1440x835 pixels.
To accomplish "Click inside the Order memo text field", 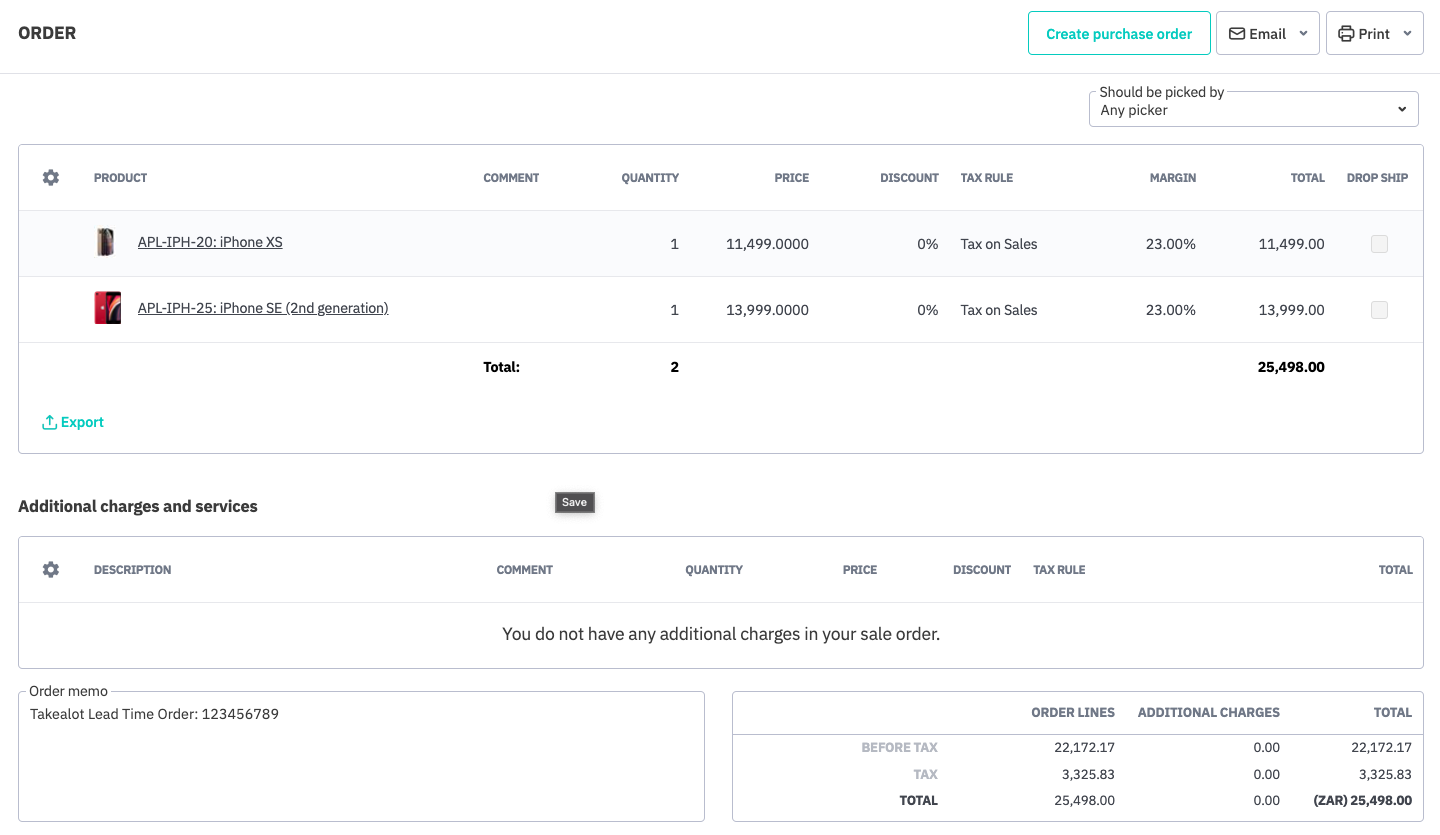I will (x=361, y=760).
